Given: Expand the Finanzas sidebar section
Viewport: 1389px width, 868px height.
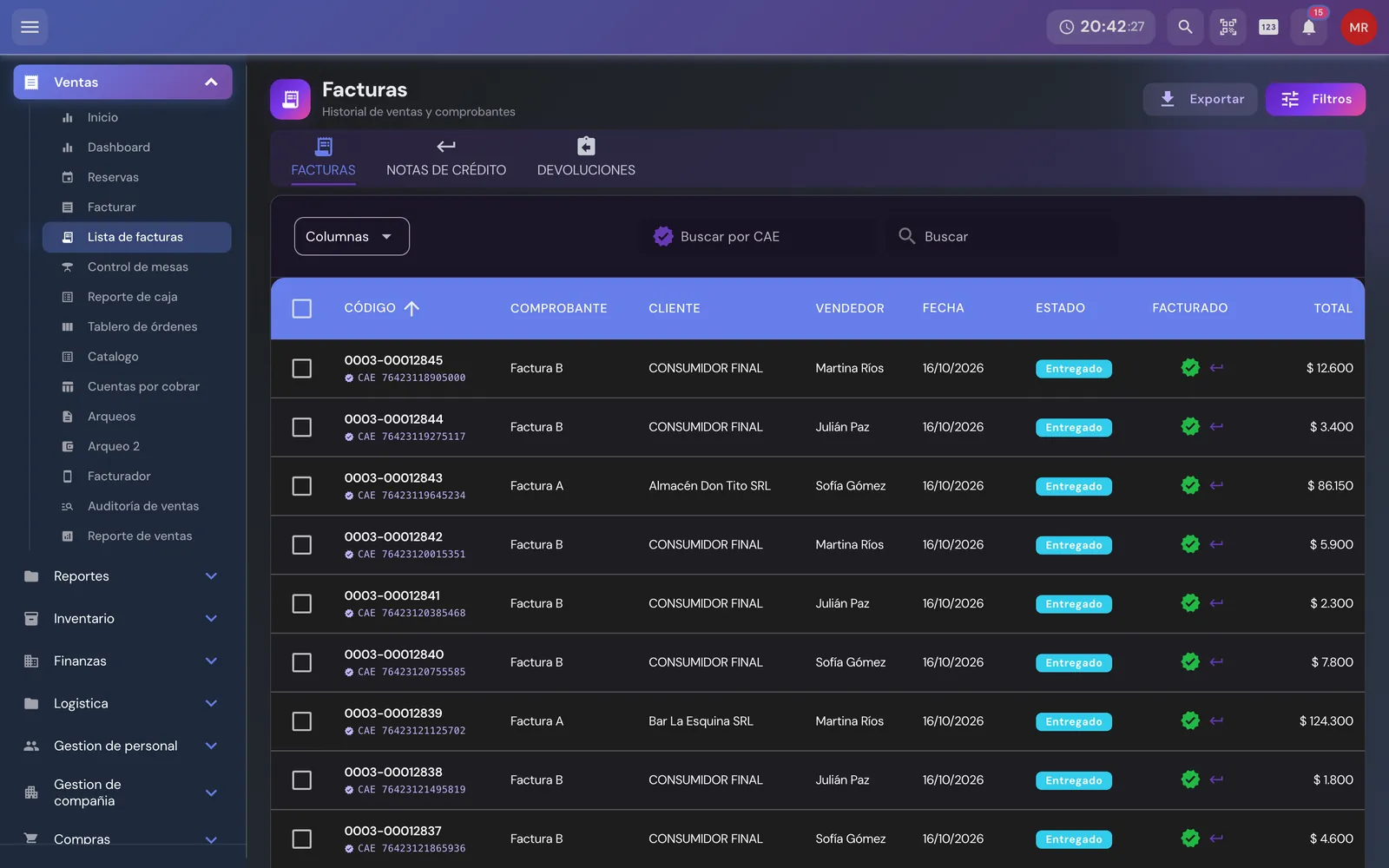Looking at the screenshot, I should point(122,661).
